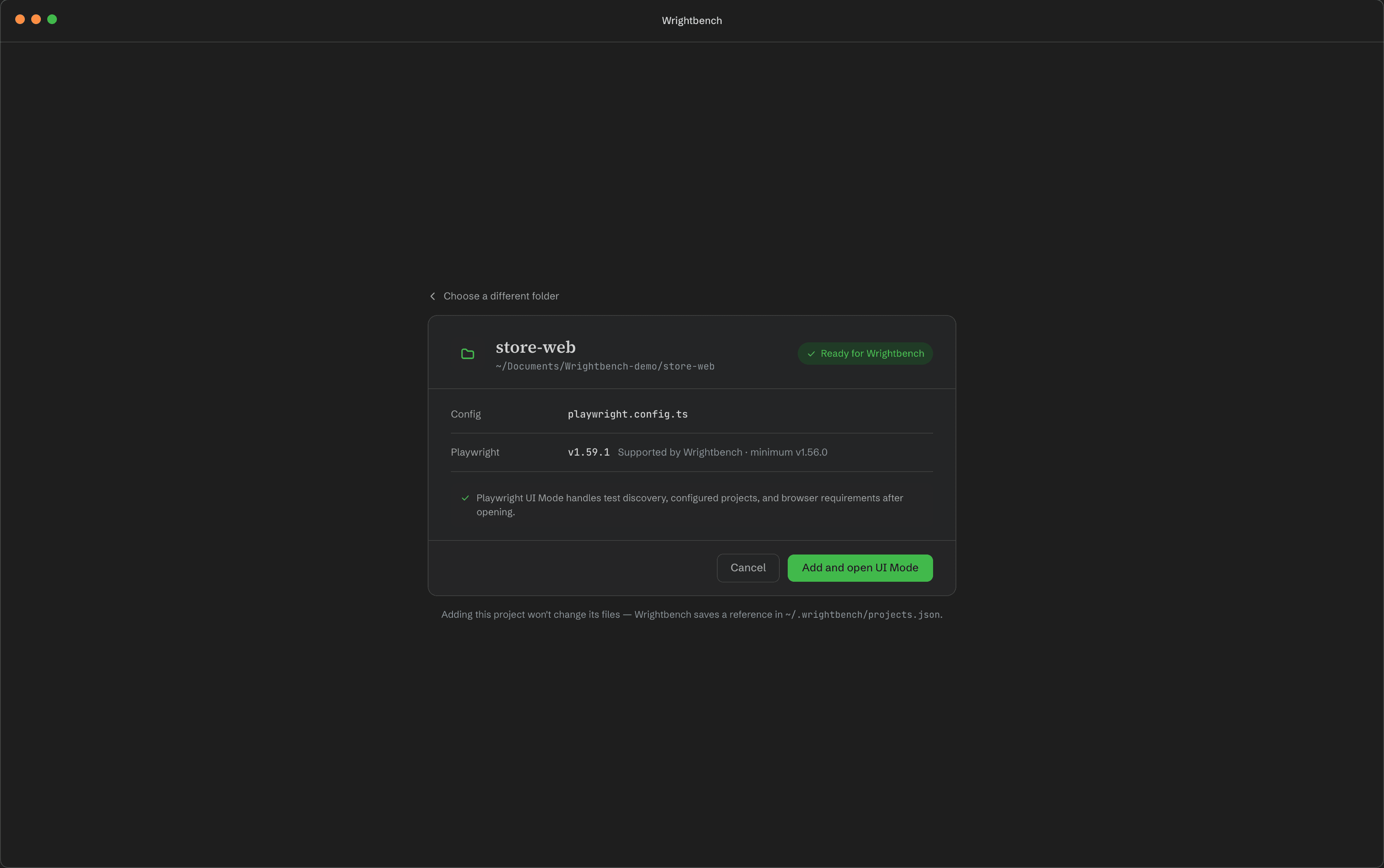The width and height of the screenshot is (1384, 868).
Task: Click the Config row label
Action: pos(466,414)
